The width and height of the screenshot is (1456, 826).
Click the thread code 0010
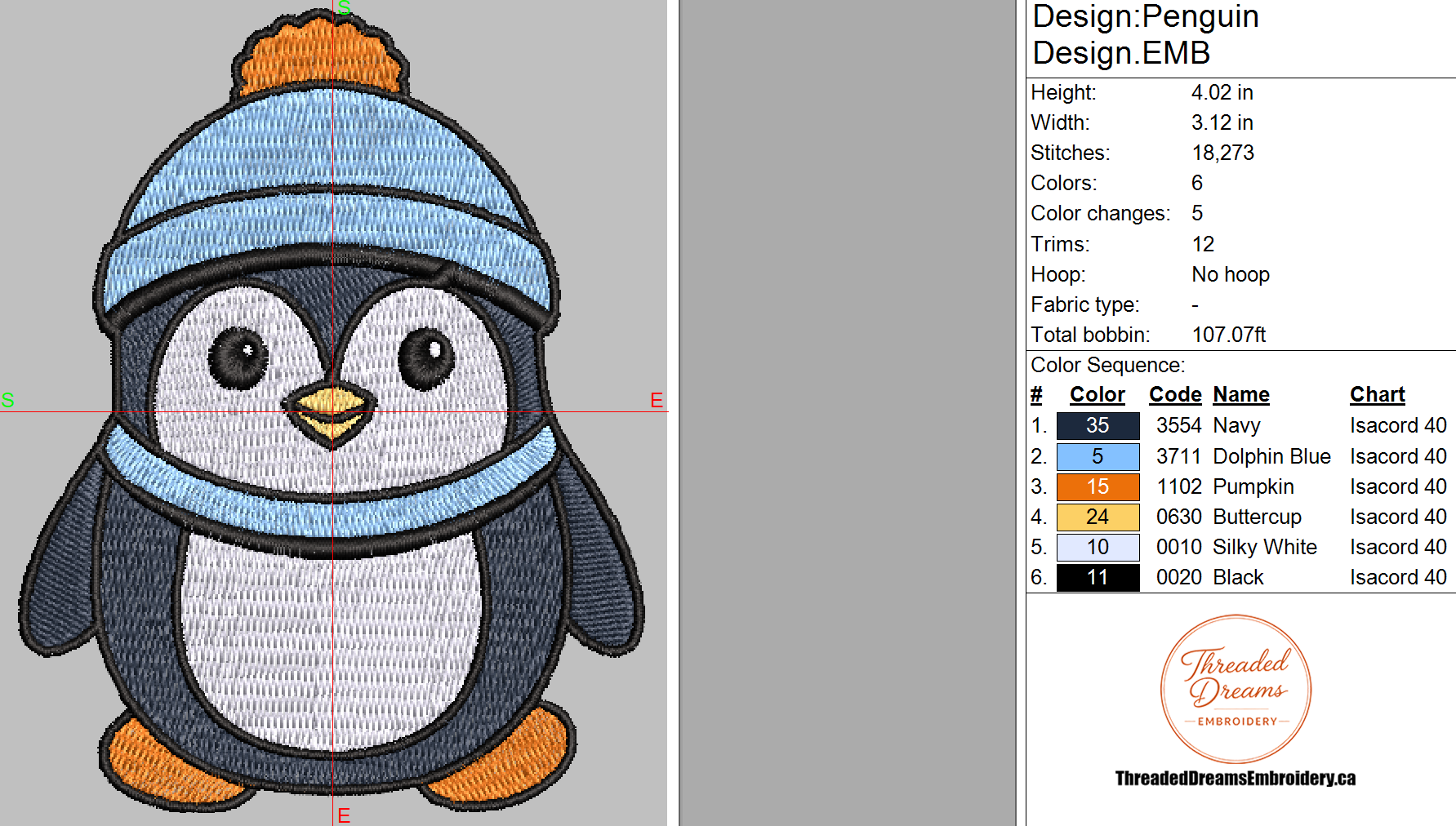pyautogui.click(x=1178, y=547)
